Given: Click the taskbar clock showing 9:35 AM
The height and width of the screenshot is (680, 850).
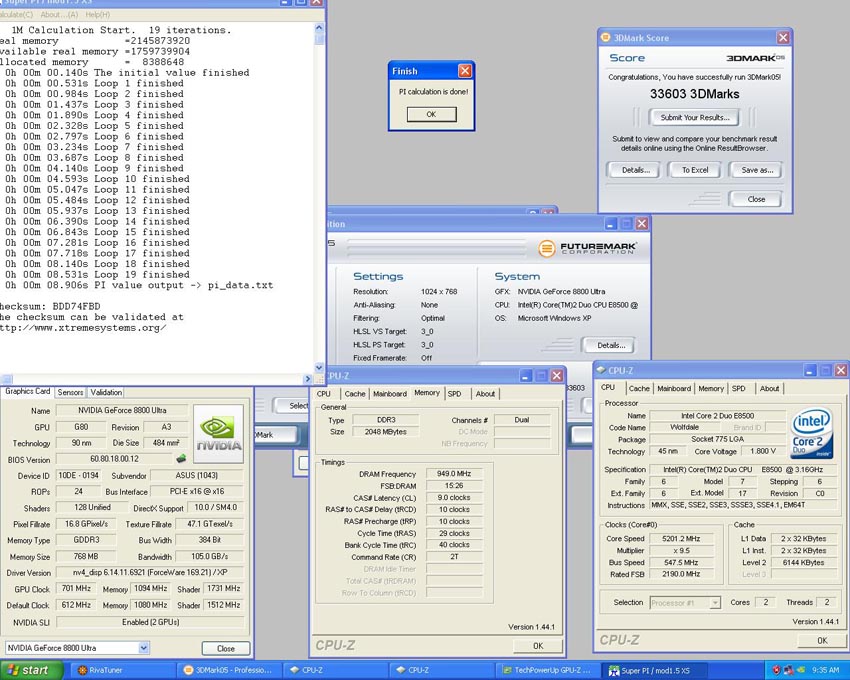Looking at the screenshot, I should (x=826, y=670).
